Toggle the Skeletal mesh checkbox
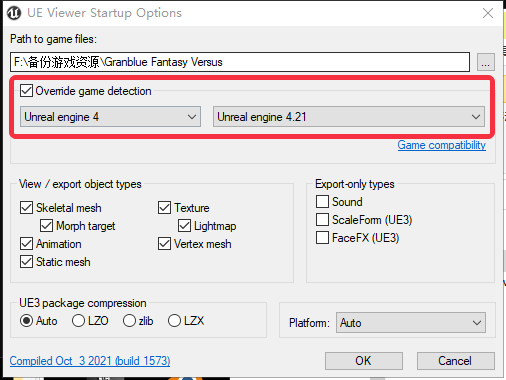Viewport: 506px width, 380px height. click(26, 208)
